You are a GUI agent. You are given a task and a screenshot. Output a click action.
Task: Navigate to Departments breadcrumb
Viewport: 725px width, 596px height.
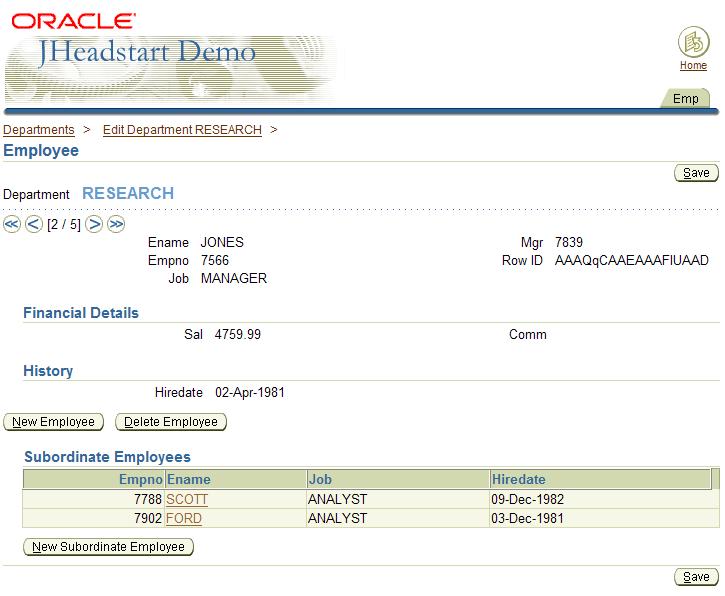39,130
